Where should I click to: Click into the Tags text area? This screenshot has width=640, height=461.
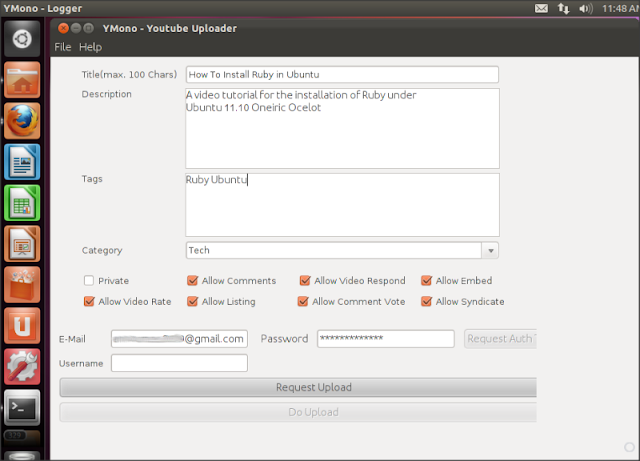pos(342,205)
